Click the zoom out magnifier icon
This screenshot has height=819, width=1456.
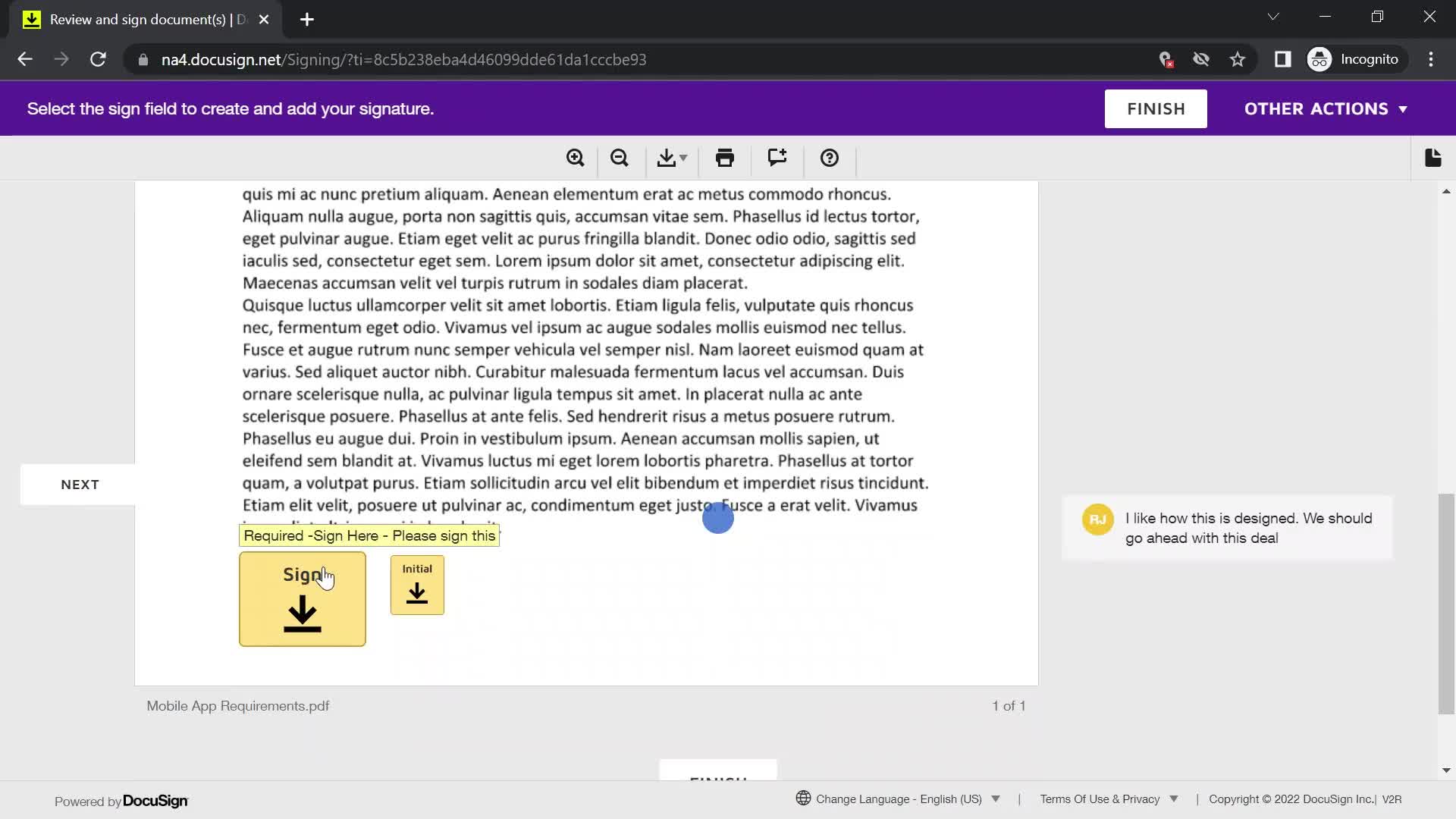click(621, 158)
